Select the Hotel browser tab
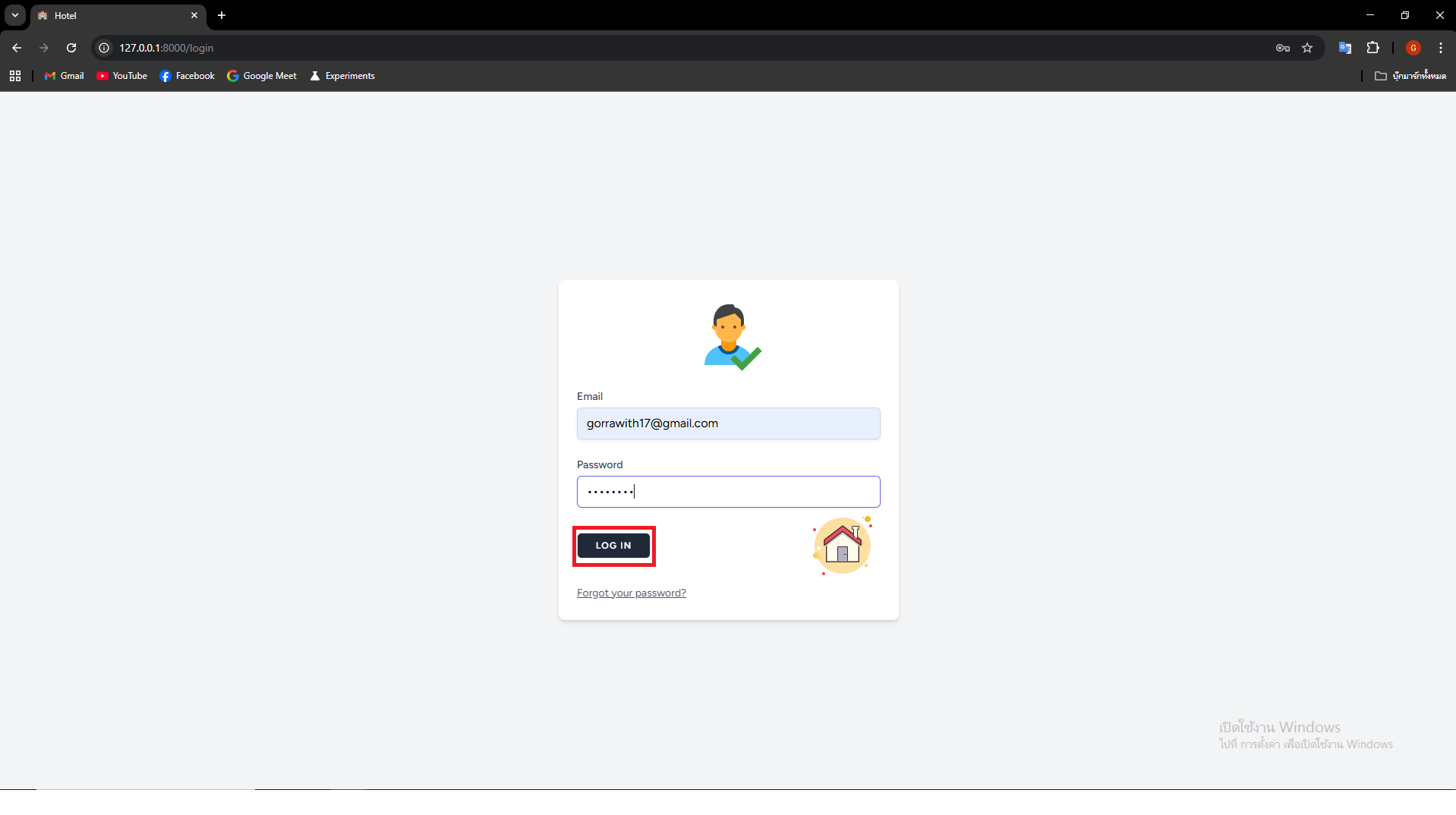This screenshot has height=815, width=1456. (x=114, y=15)
